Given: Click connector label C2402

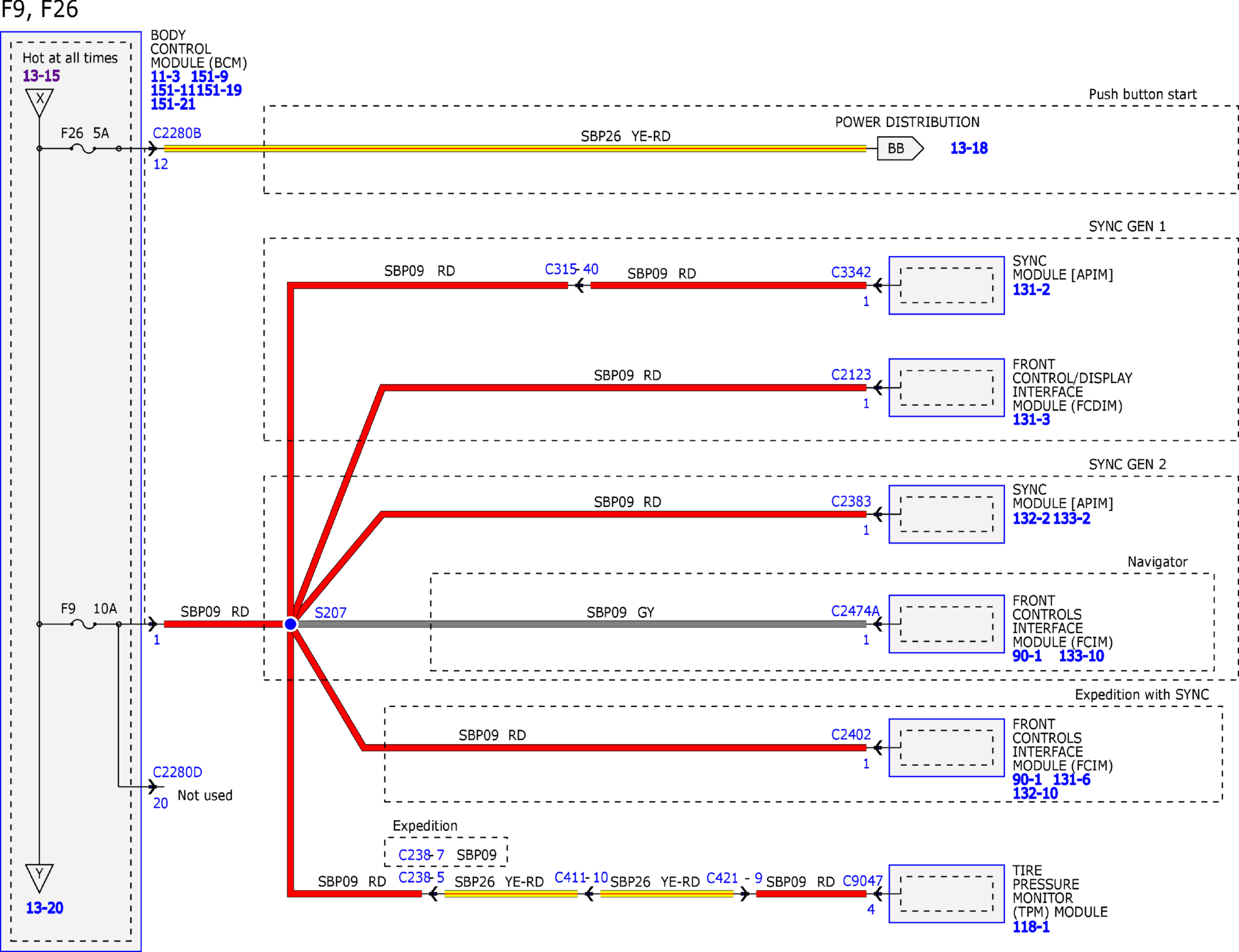Looking at the screenshot, I should pyautogui.click(x=851, y=734).
